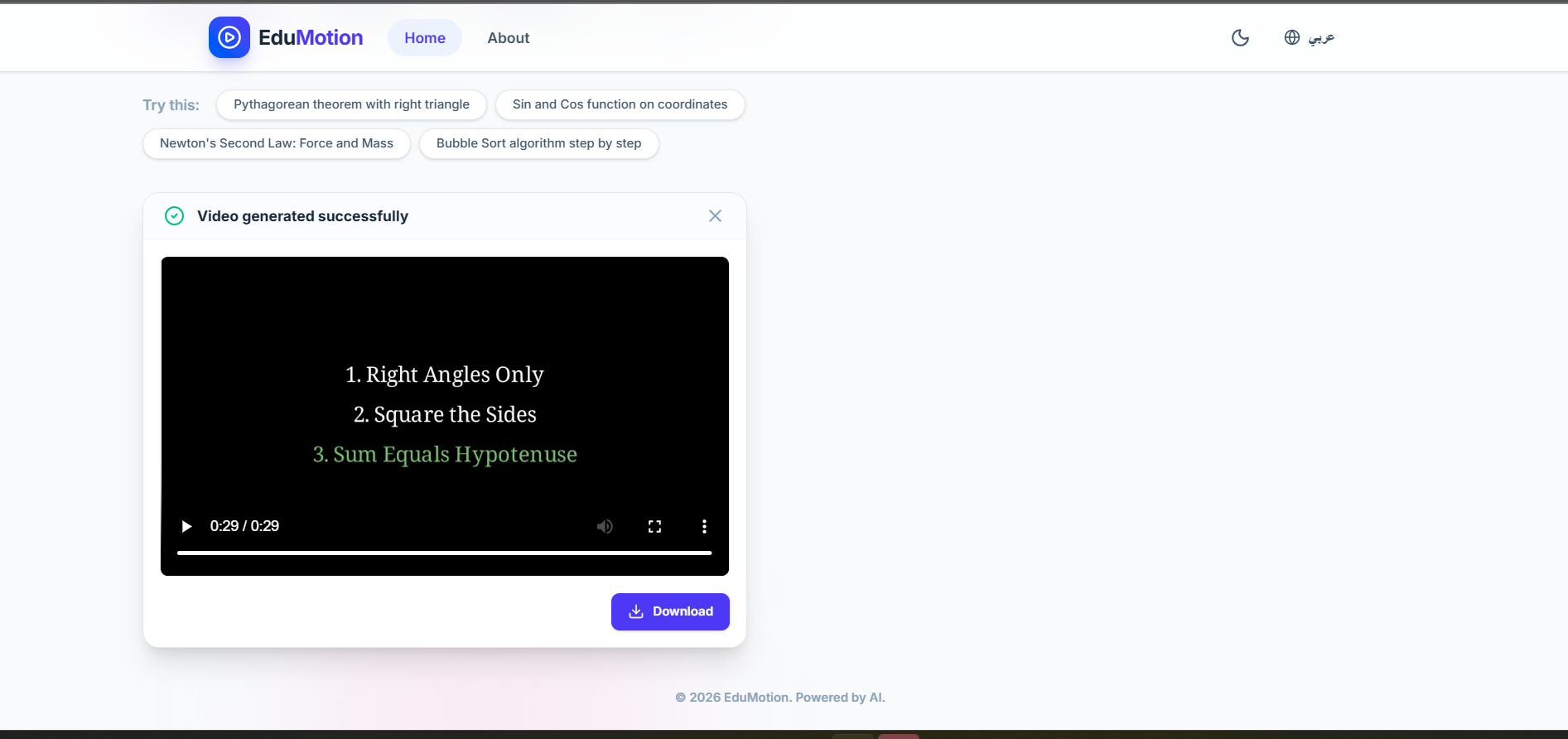This screenshot has height=739, width=1568.
Task: Click the video time display 0:29 / 0:29
Action: tap(244, 526)
